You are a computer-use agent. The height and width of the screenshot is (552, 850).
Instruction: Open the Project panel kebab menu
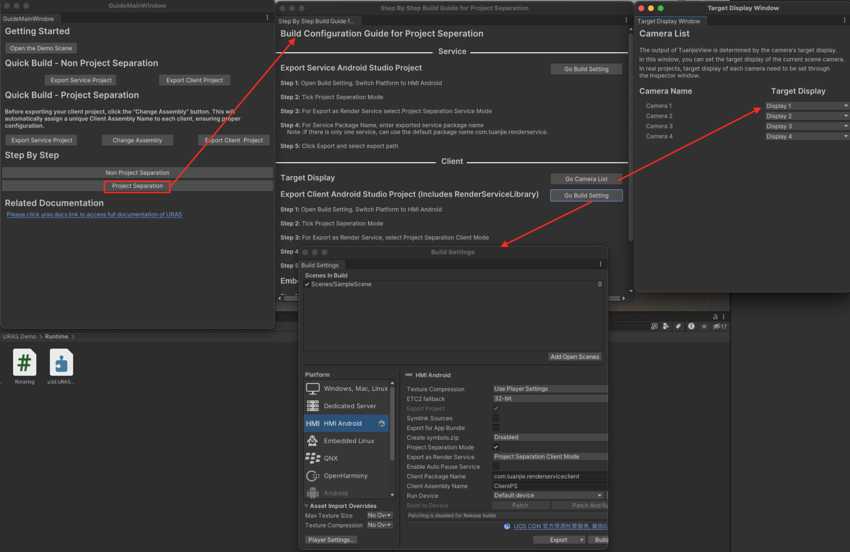tap(724, 316)
